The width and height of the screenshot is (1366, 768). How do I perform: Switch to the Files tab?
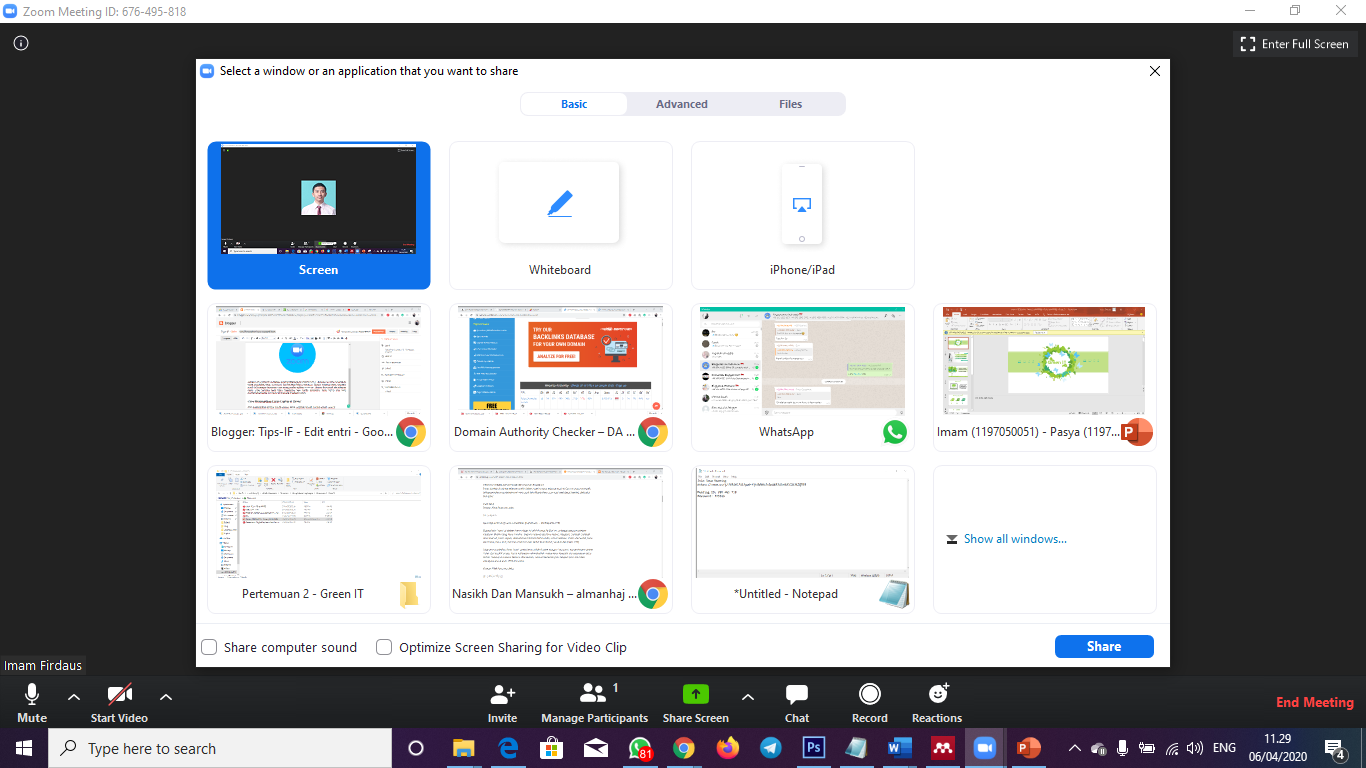790,104
